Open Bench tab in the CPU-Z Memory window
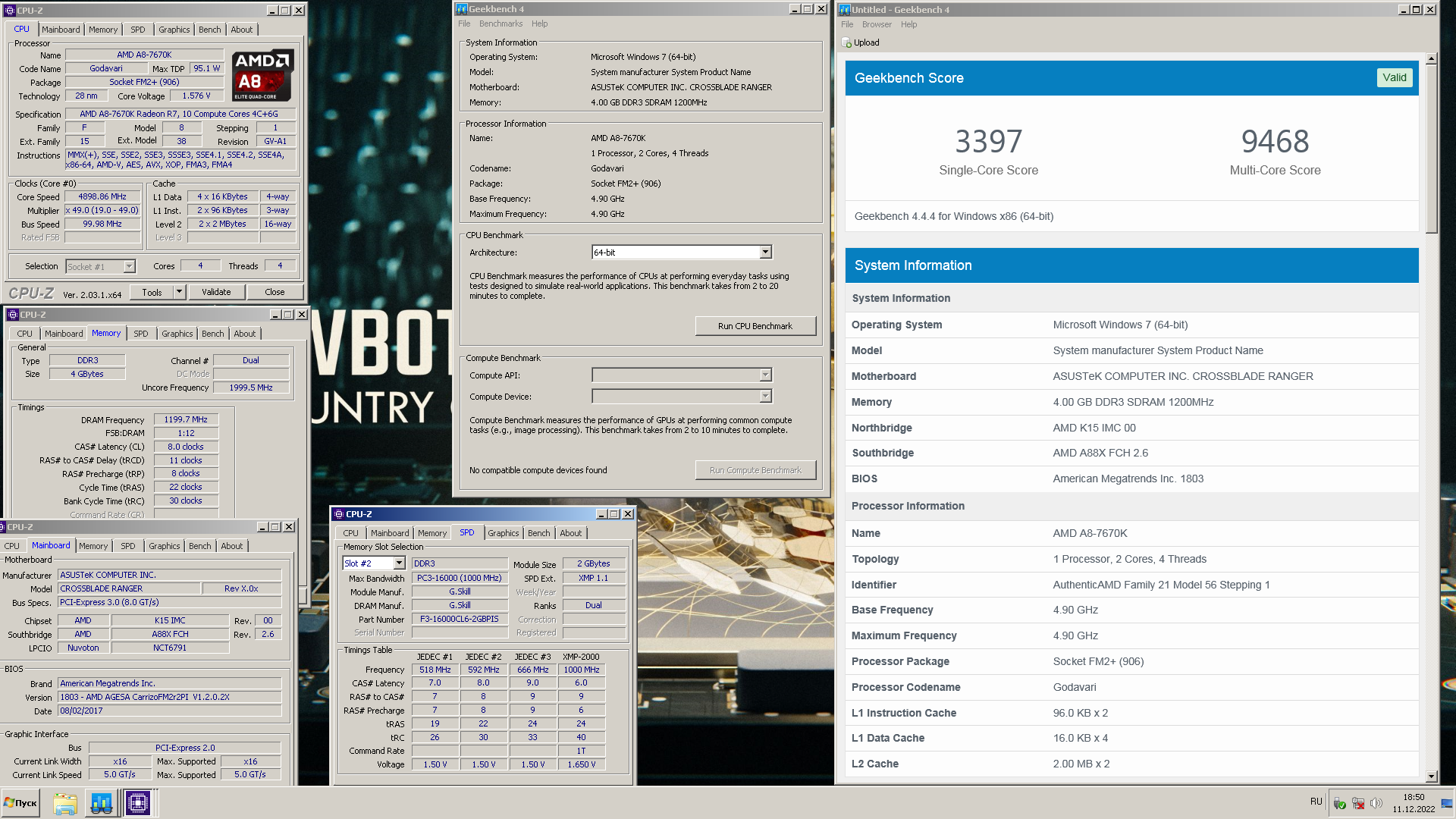The width and height of the screenshot is (1456, 819). click(213, 334)
